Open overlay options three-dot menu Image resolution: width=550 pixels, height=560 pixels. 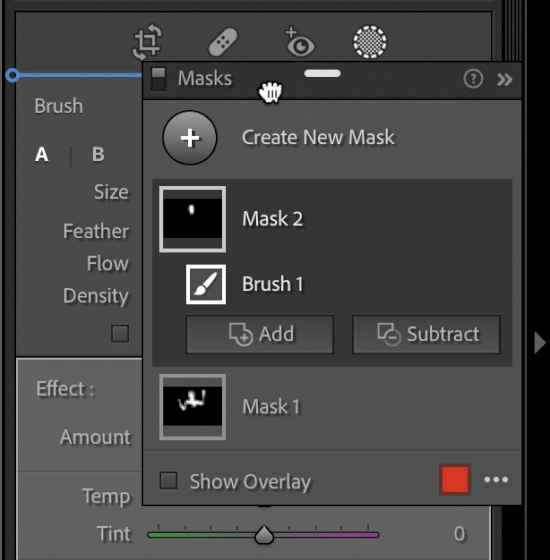coord(496,480)
